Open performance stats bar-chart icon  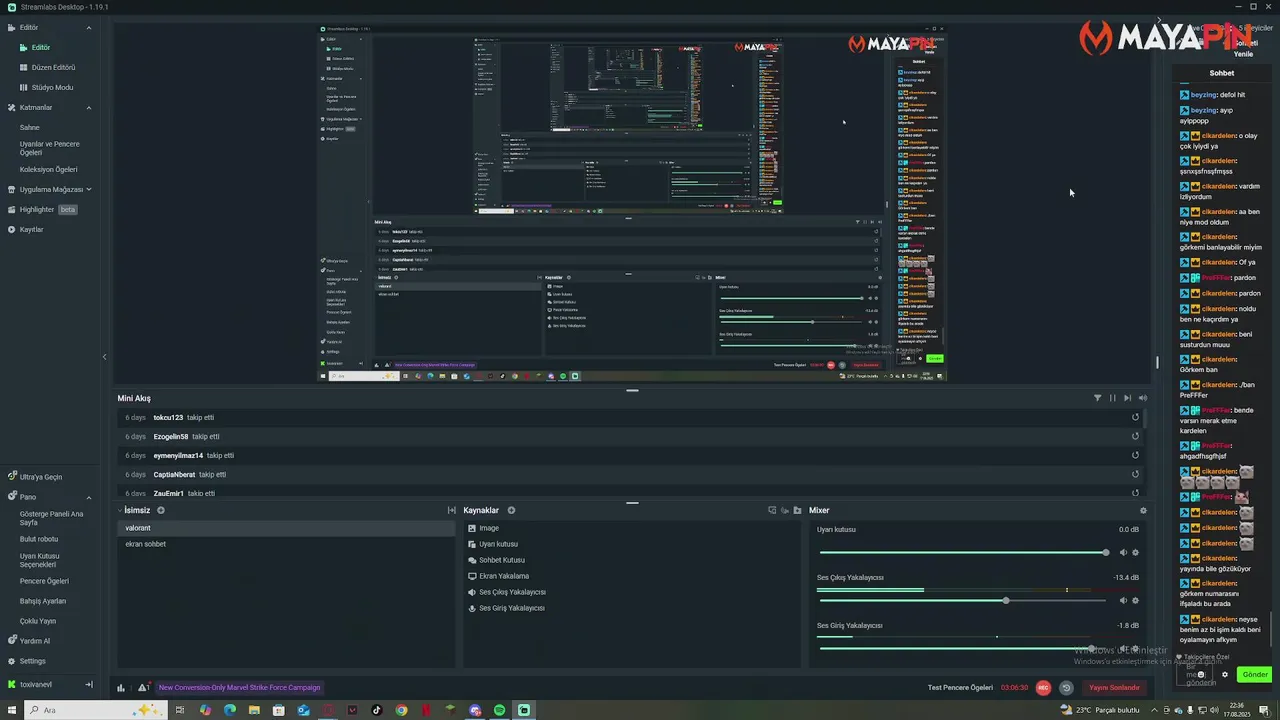121,687
